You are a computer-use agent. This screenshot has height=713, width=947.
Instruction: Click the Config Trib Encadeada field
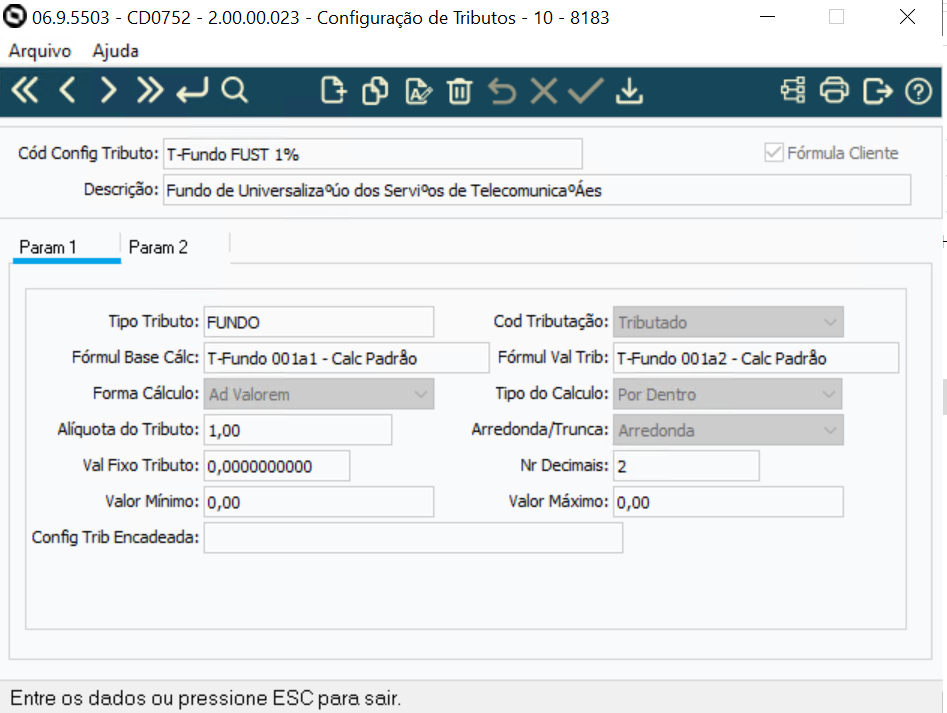click(413, 538)
